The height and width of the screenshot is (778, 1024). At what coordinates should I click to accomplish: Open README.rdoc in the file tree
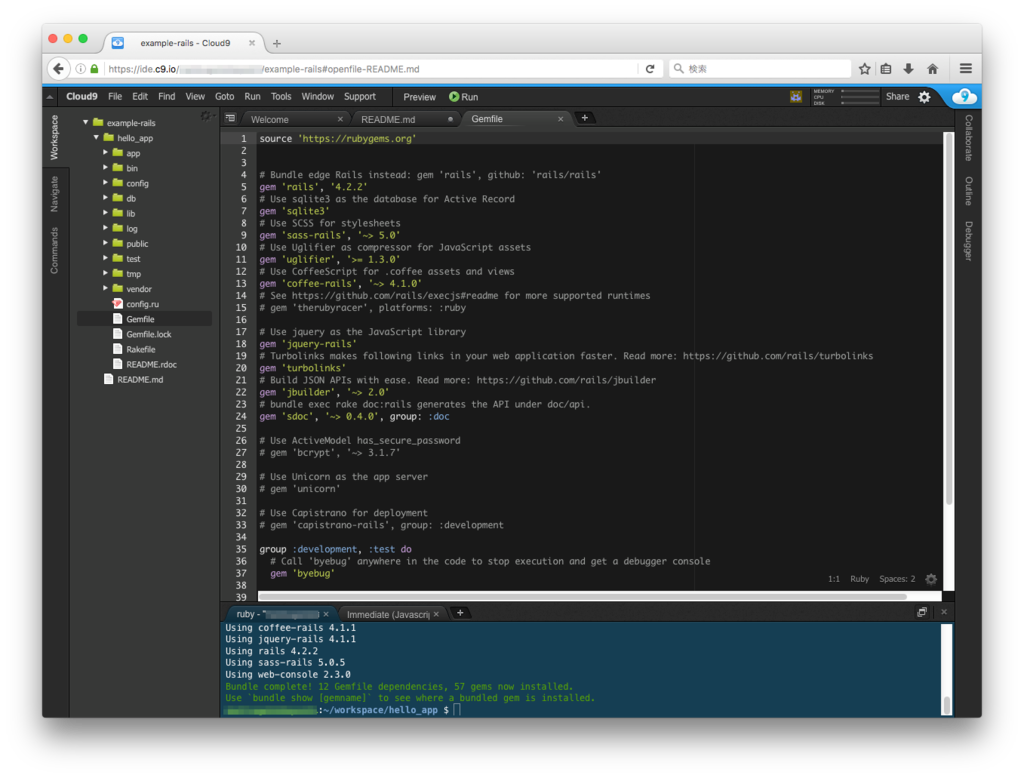point(152,364)
